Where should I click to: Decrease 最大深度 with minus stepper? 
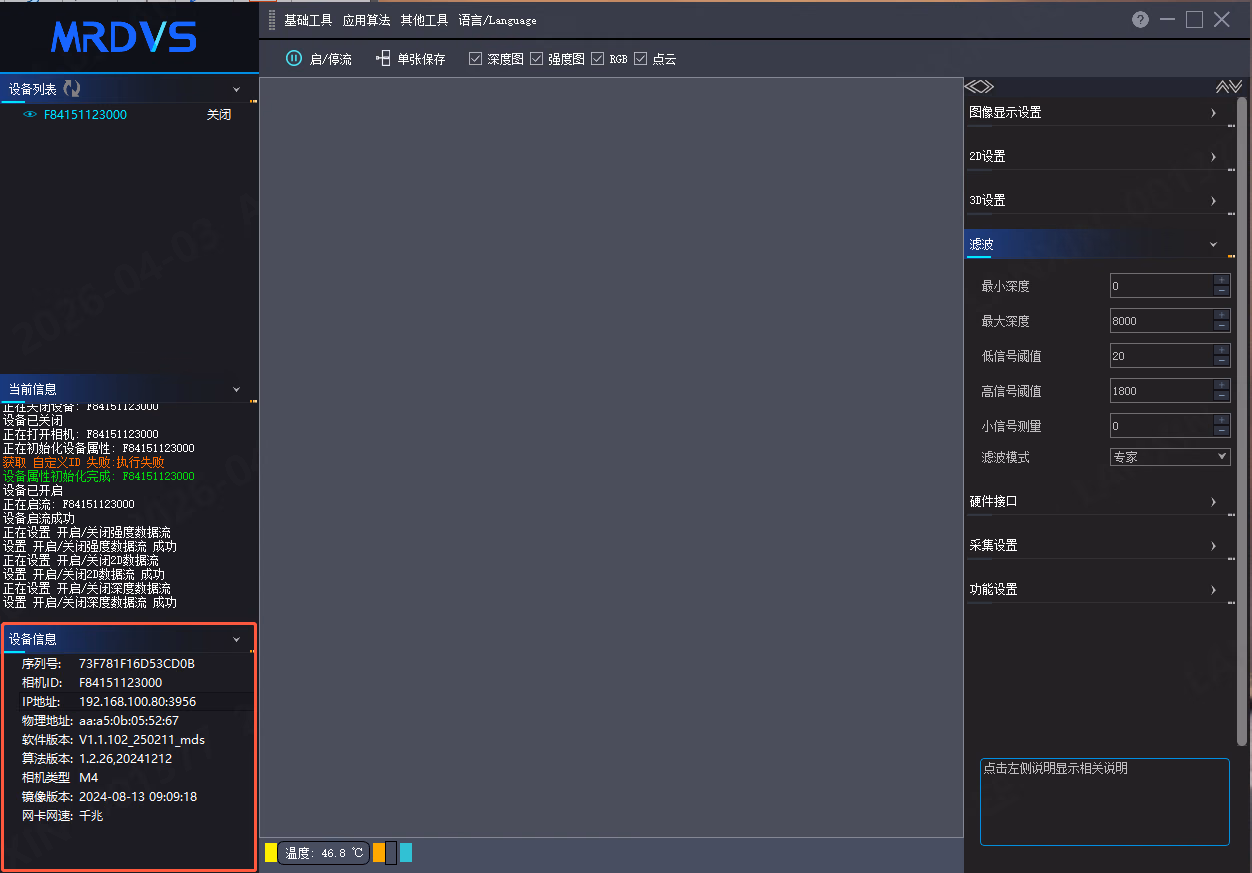pyautogui.click(x=1221, y=326)
